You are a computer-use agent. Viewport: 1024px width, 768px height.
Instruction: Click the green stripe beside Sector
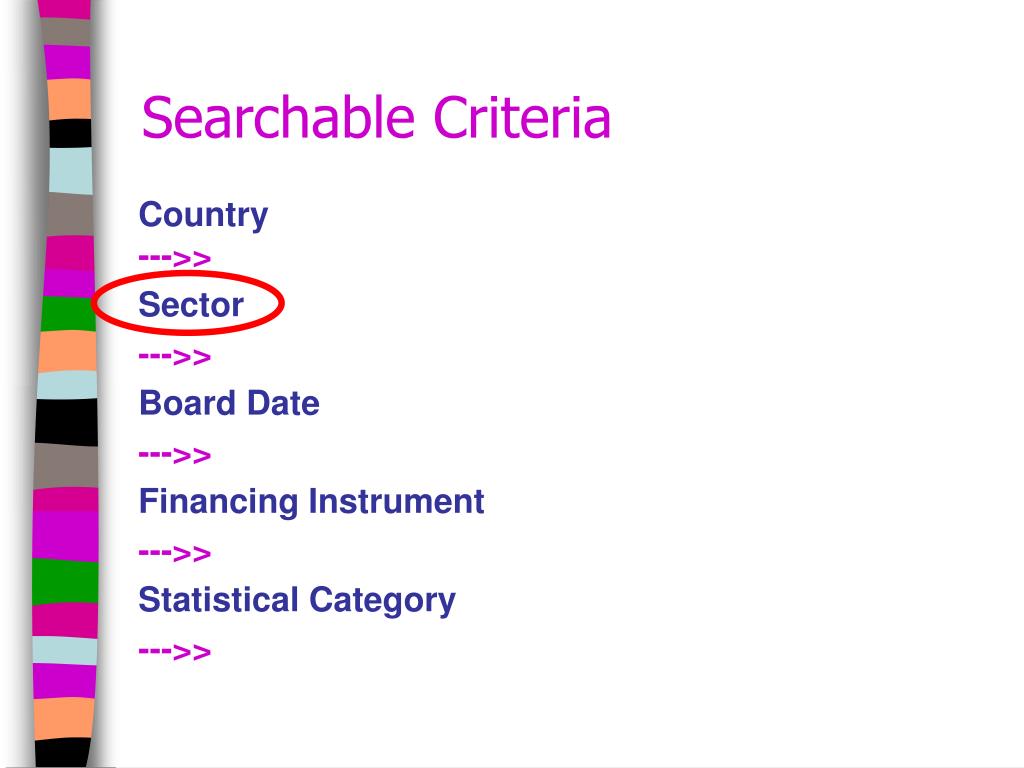coord(68,314)
